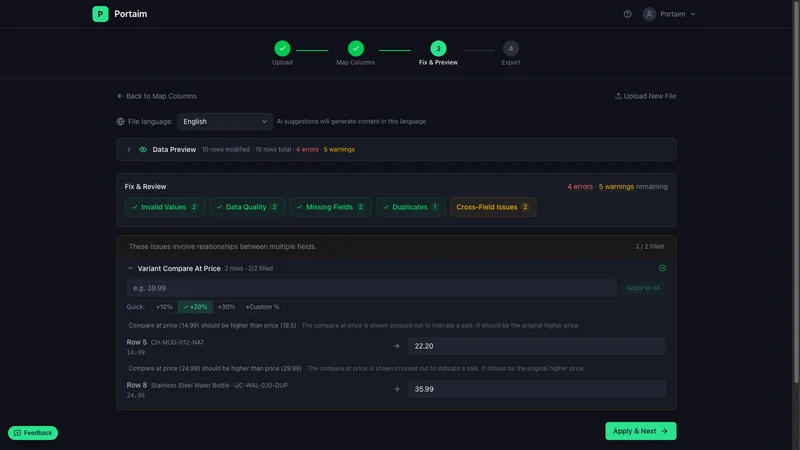Screen dimensions: 800x450
Task: Switch to Missing Fields tab
Action: coord(330,207)
